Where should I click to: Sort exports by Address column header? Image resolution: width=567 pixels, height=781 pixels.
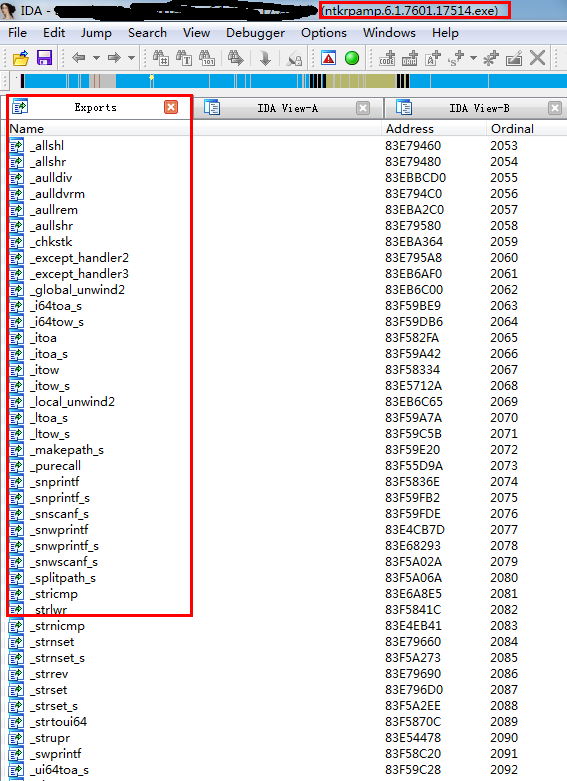tap(434, 129)
